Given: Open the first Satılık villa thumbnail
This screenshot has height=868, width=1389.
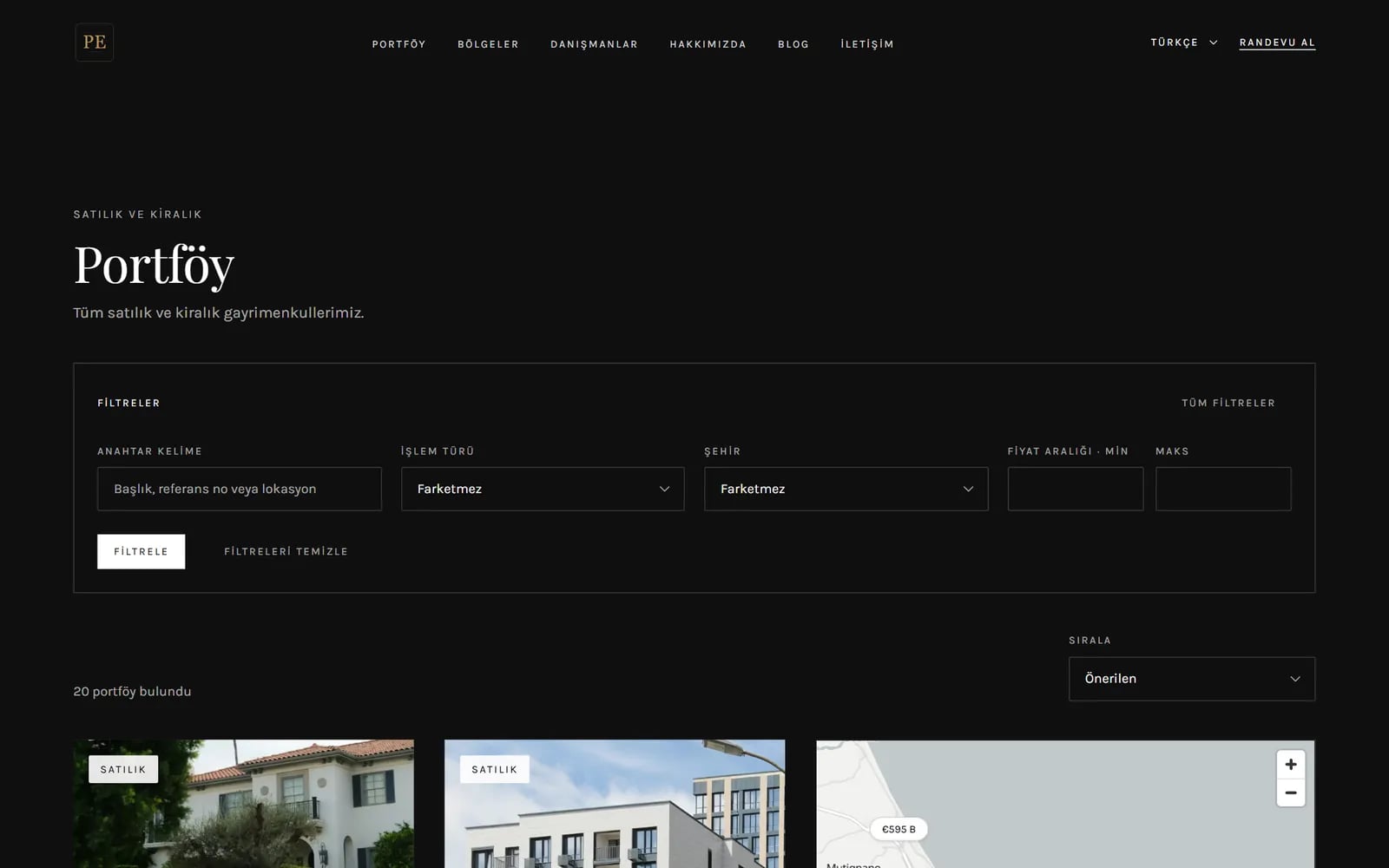Looking at the screenshot, I should (243, 804).
